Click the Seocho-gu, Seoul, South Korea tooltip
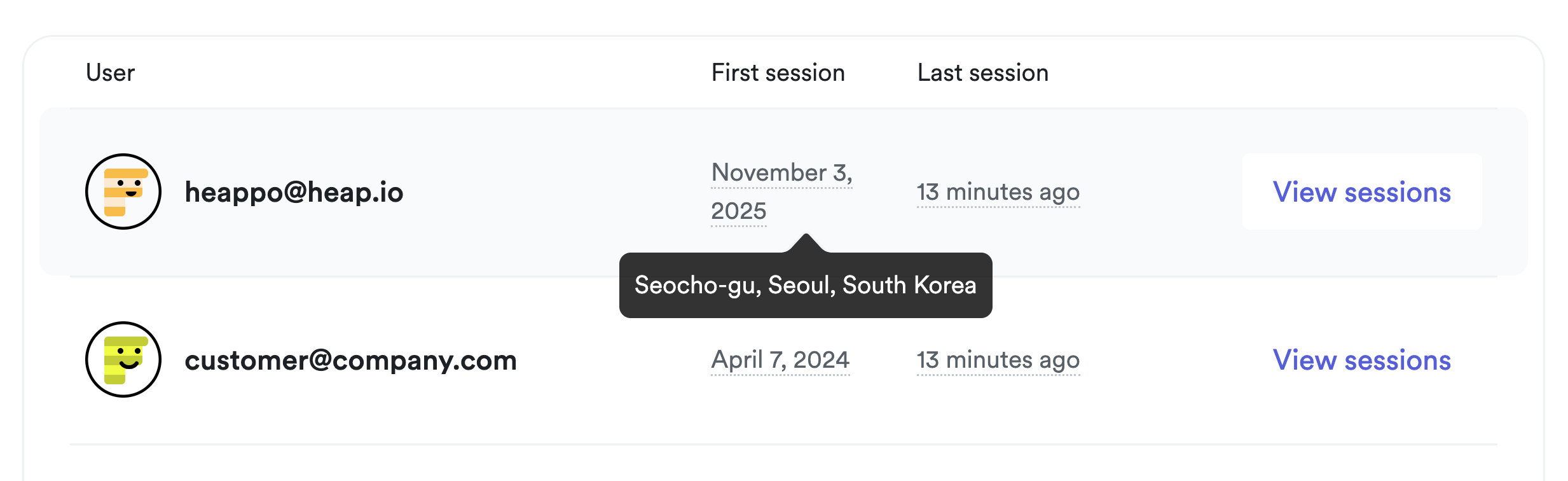This screenshot has height=481, width=1568. coord(805,285)
